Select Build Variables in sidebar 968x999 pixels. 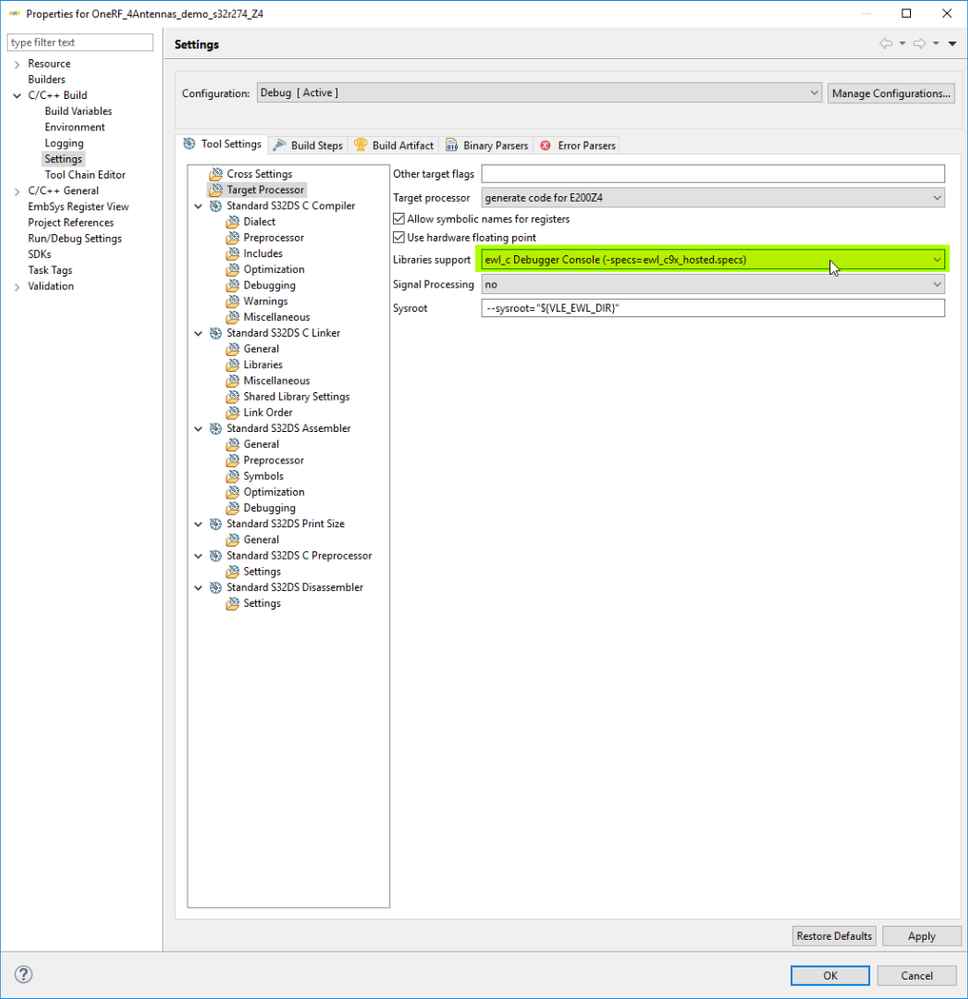pos(78,111)
